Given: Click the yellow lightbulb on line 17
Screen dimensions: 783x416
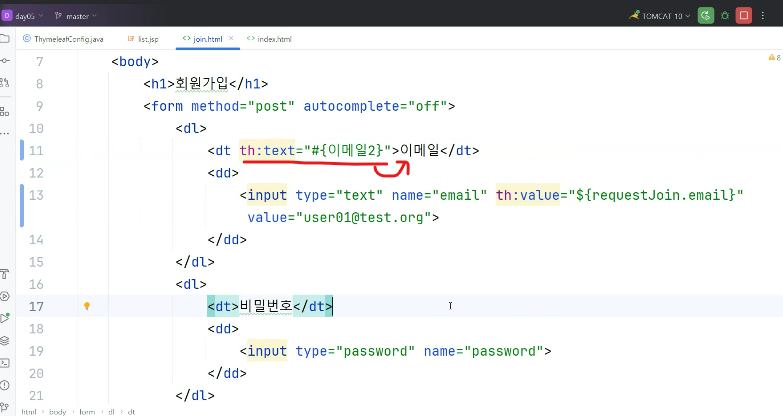Looking at the screenshot, I should click(87, 306).
